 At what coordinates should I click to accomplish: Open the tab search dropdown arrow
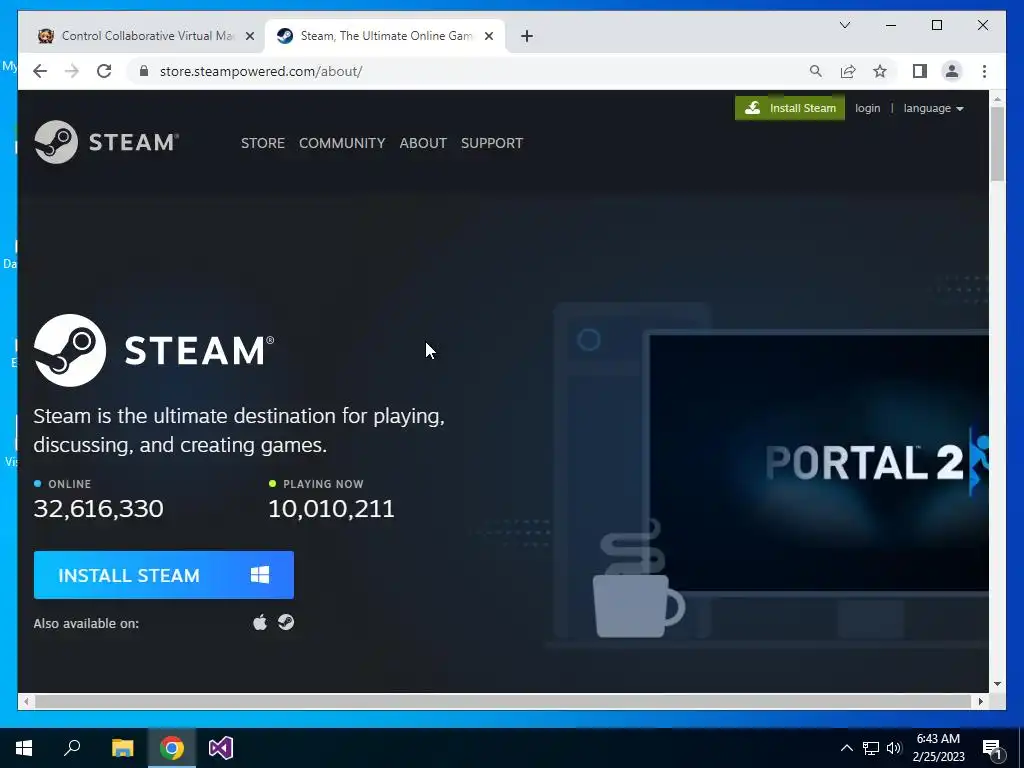coord(844,25)
